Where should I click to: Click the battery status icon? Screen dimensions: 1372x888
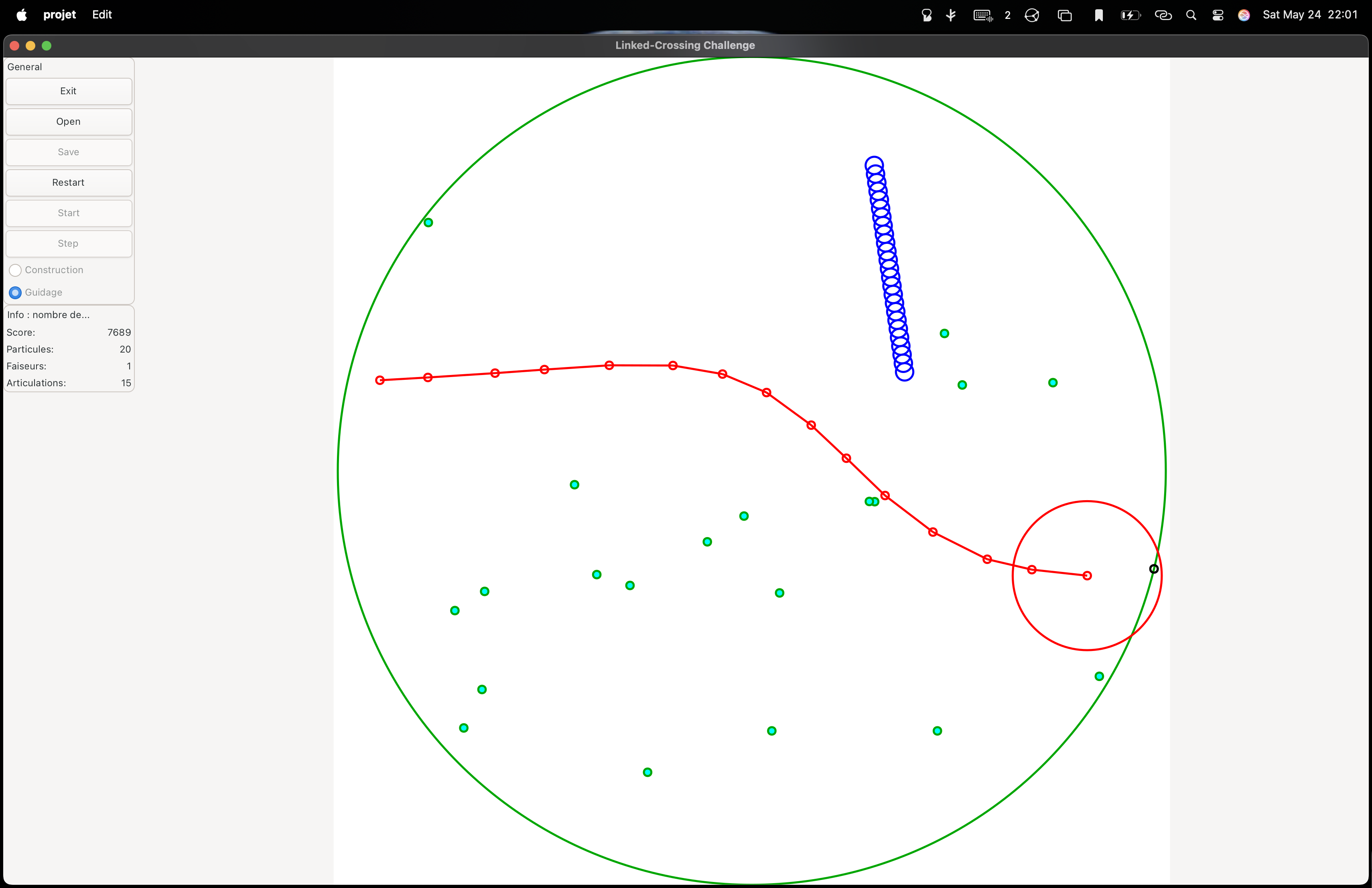1130,15
